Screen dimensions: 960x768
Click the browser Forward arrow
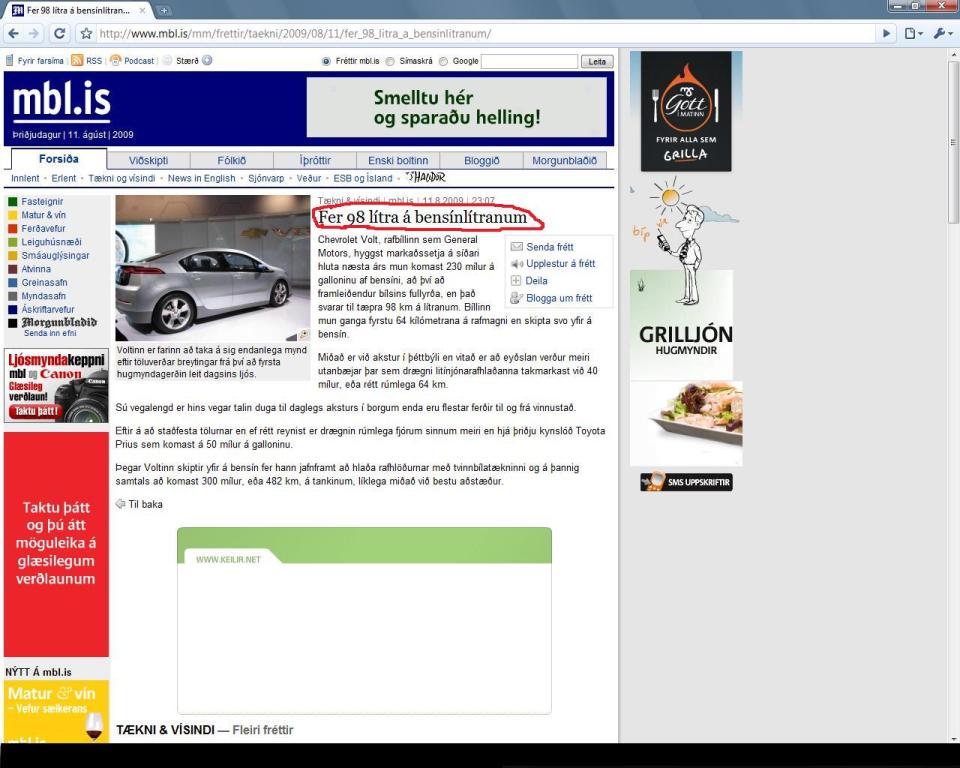pyautogui.click(x=34, y=34)
